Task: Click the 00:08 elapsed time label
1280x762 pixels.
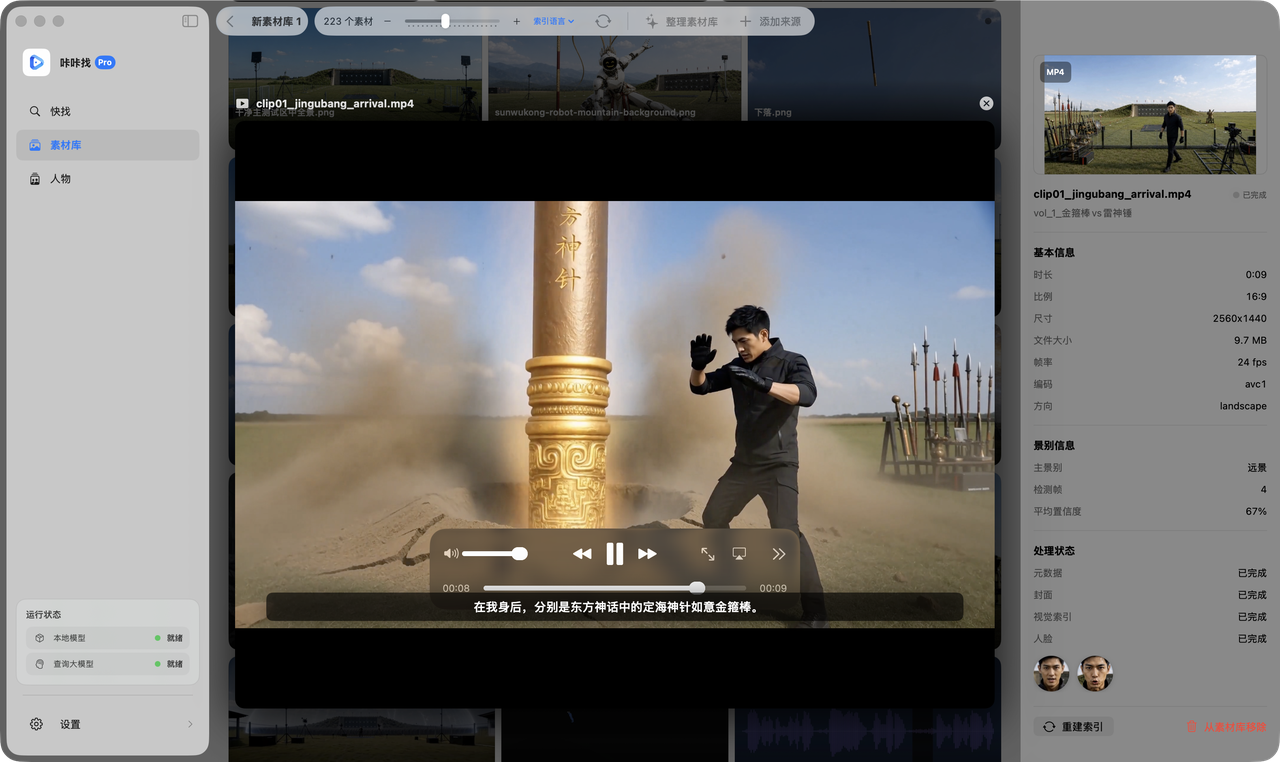Action: pyautogui.click(x=456, y=588)
